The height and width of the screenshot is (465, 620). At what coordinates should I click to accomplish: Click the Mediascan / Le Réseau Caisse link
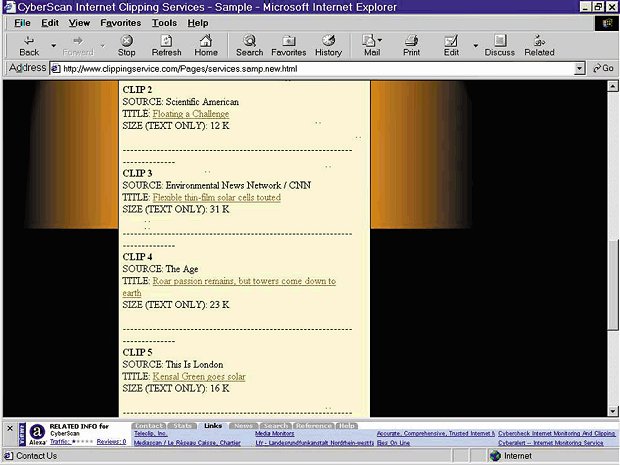[x=187, y=443]
